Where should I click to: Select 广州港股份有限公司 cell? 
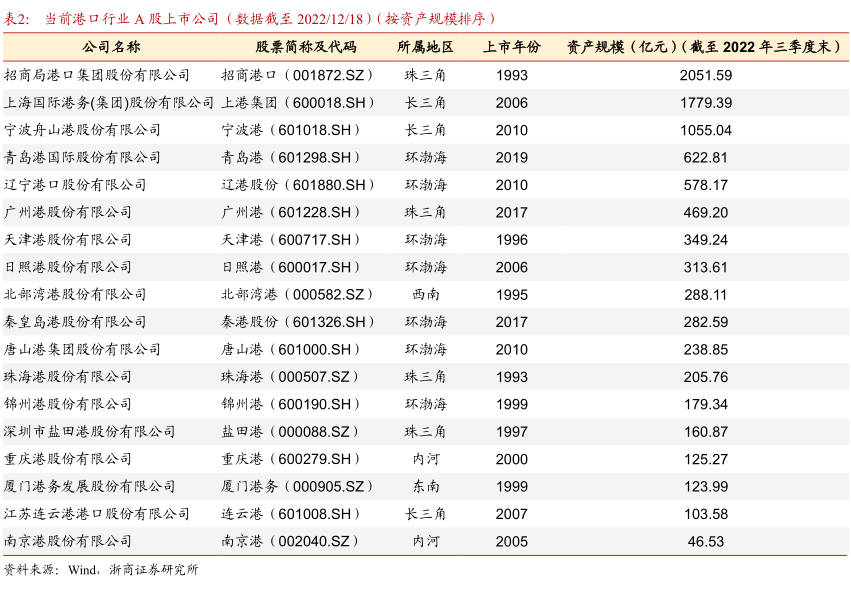point(67,212)
